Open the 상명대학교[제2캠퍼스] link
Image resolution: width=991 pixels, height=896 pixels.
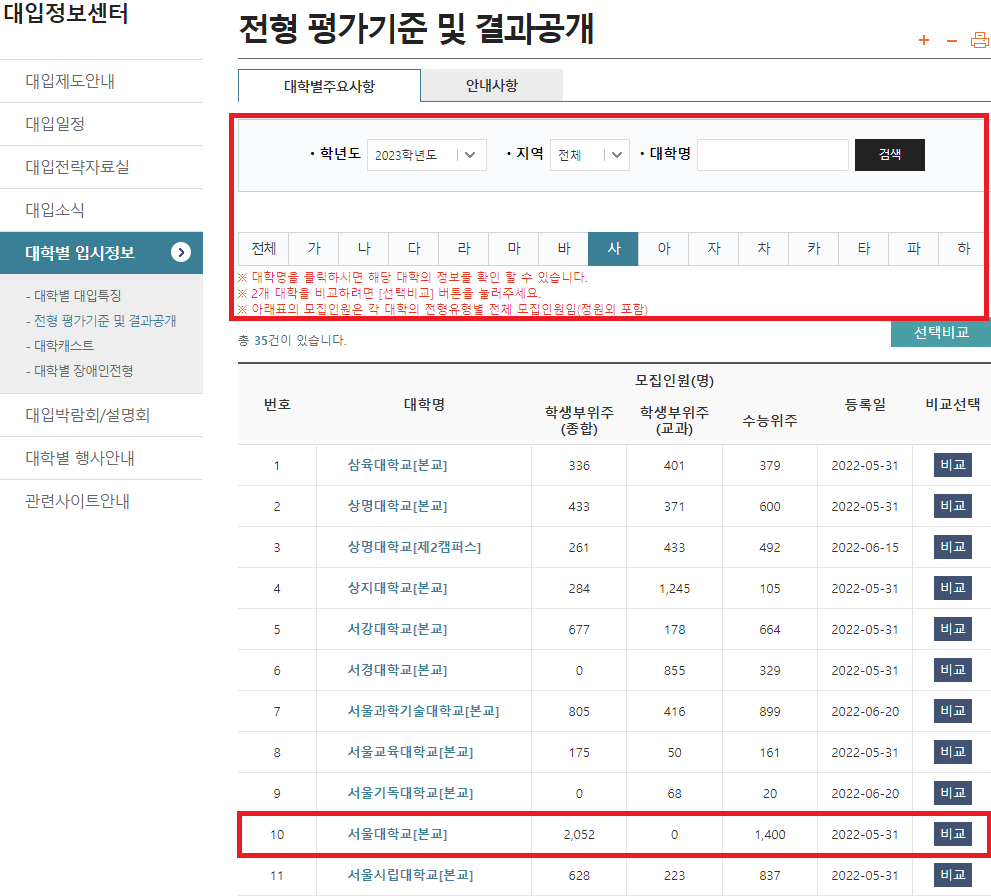tap(415, 547)
